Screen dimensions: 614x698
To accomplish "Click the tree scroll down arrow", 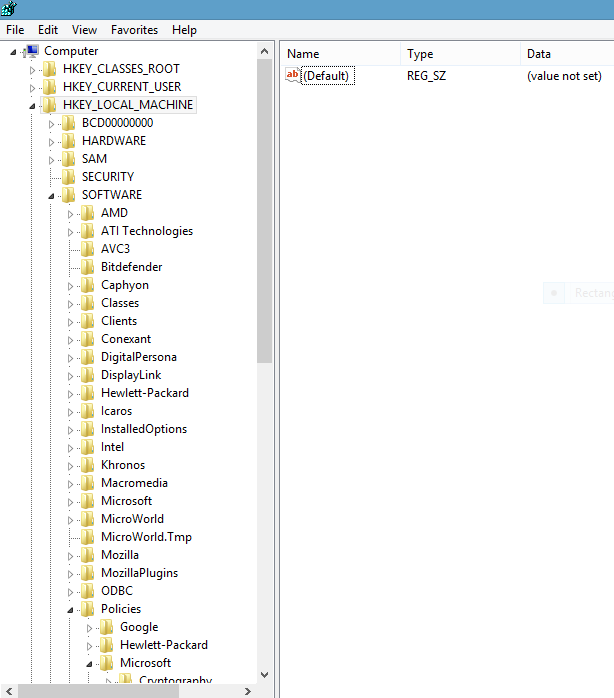I will click(264, 675).
